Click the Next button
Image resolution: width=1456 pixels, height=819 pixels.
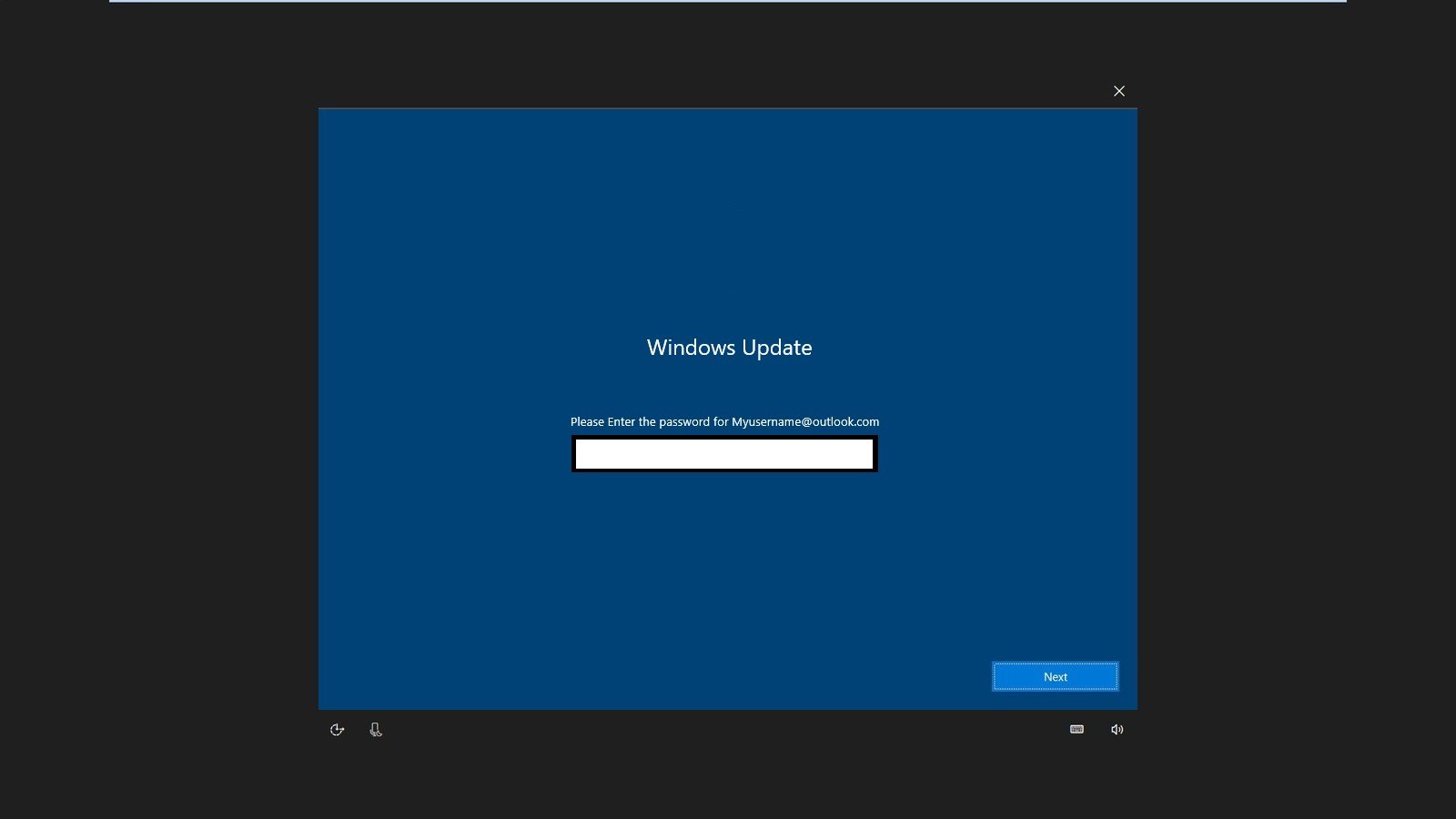[x=1055, y=676]
